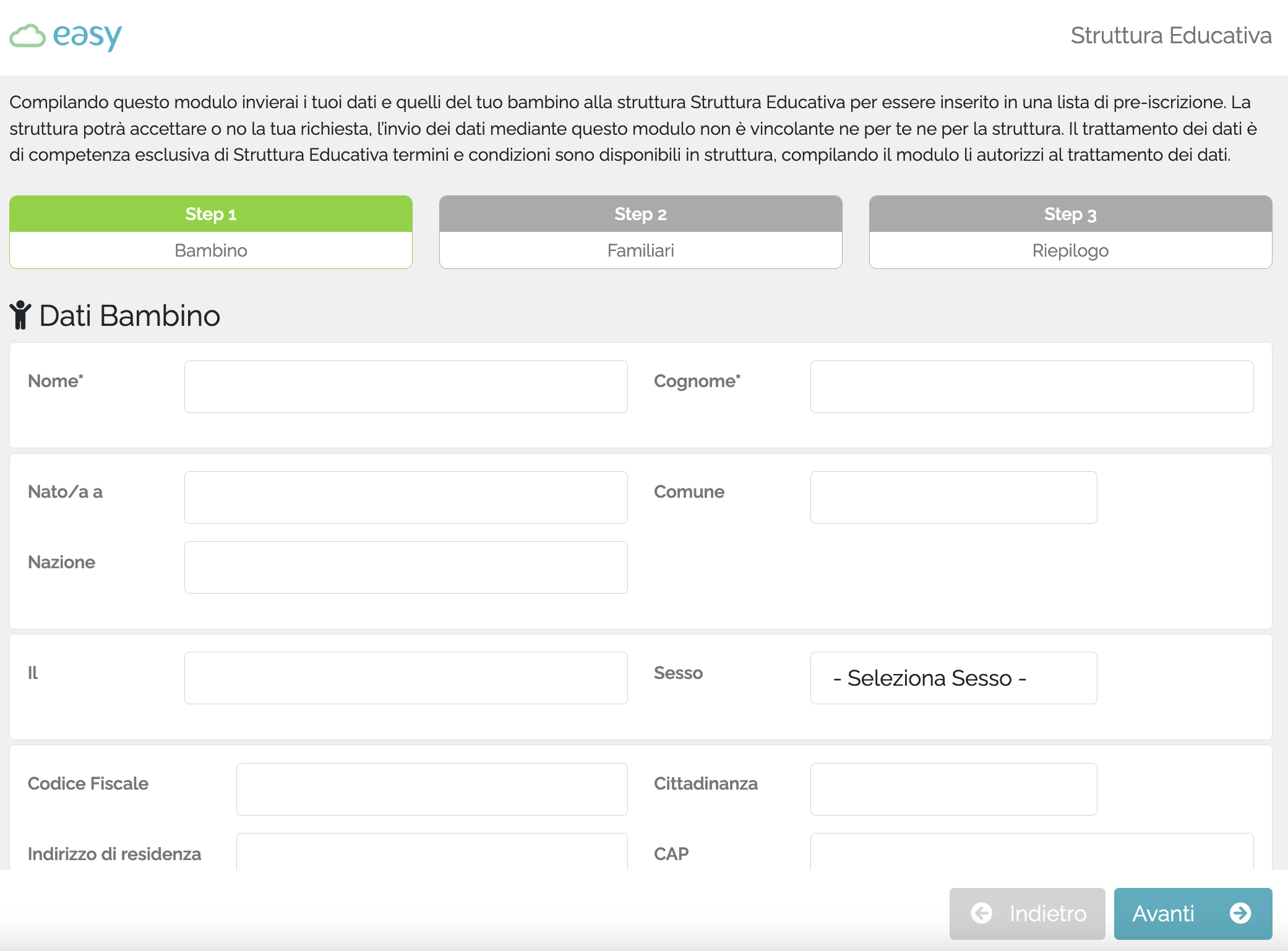The height and width of the screenshot is (951, 1288).
Task: Click the left arrow icon on Indietro
Action: [x=981, y=913]
